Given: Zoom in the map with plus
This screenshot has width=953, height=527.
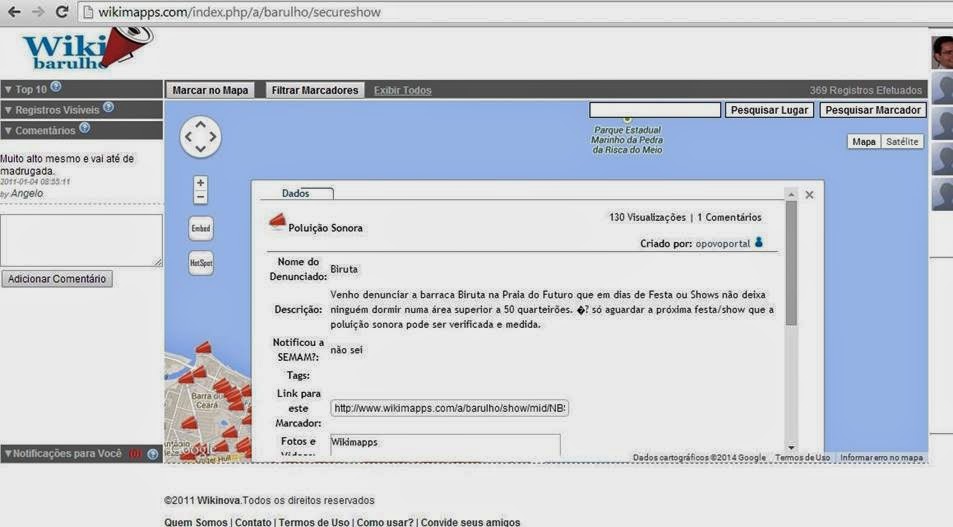Looking at the screenshot, I should (x=200, y=182).
